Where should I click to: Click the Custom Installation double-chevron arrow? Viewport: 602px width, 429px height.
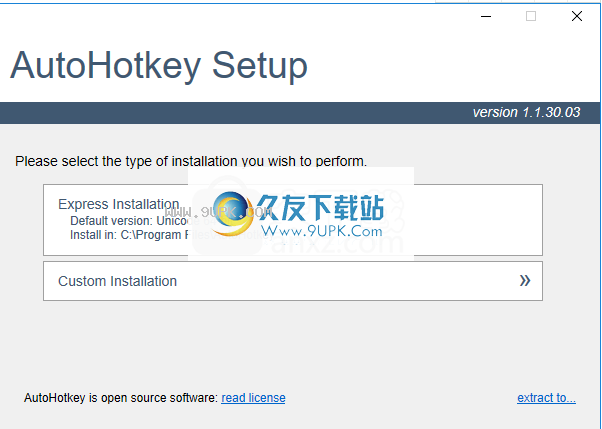pyautogui.click(x=525, y=281)
